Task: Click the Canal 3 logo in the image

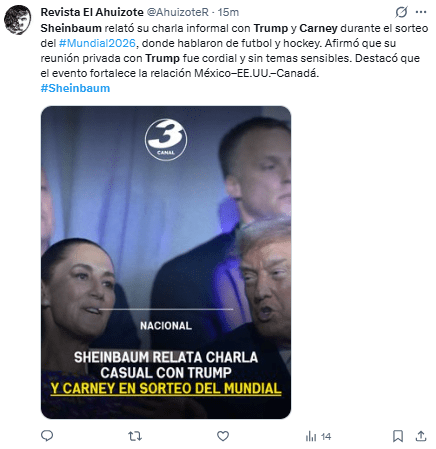Action: coord(166,139)
